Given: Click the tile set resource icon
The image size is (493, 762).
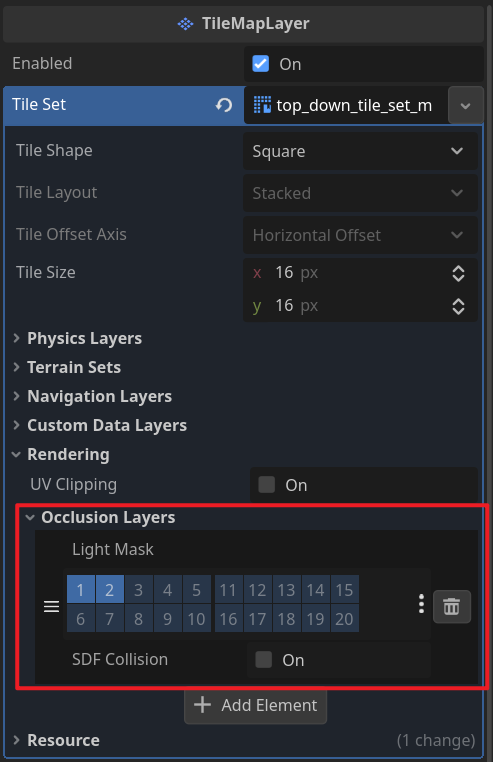Looking at the screenshot, I should coord(262,105).
